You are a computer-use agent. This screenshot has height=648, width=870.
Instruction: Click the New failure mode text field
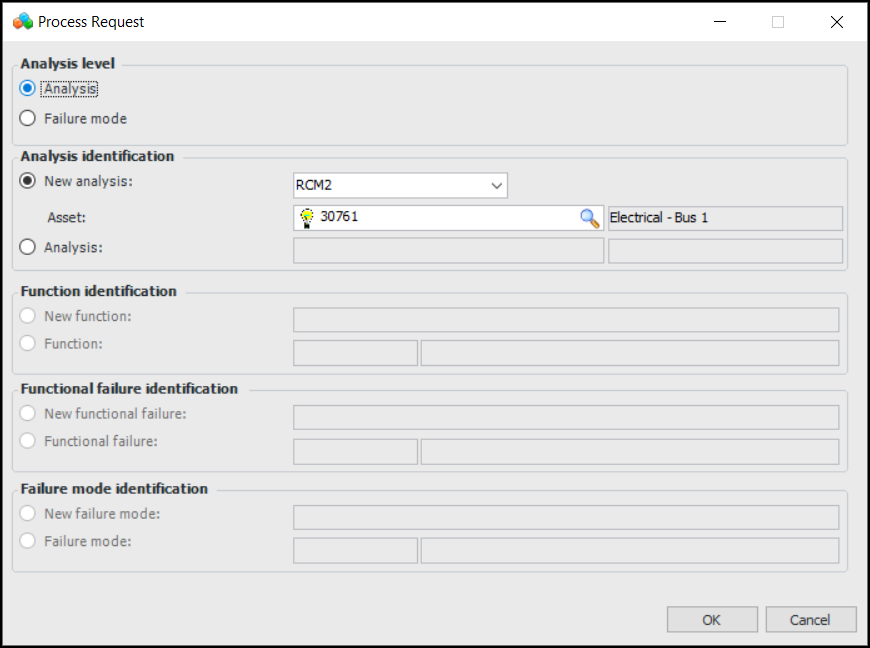565,517
